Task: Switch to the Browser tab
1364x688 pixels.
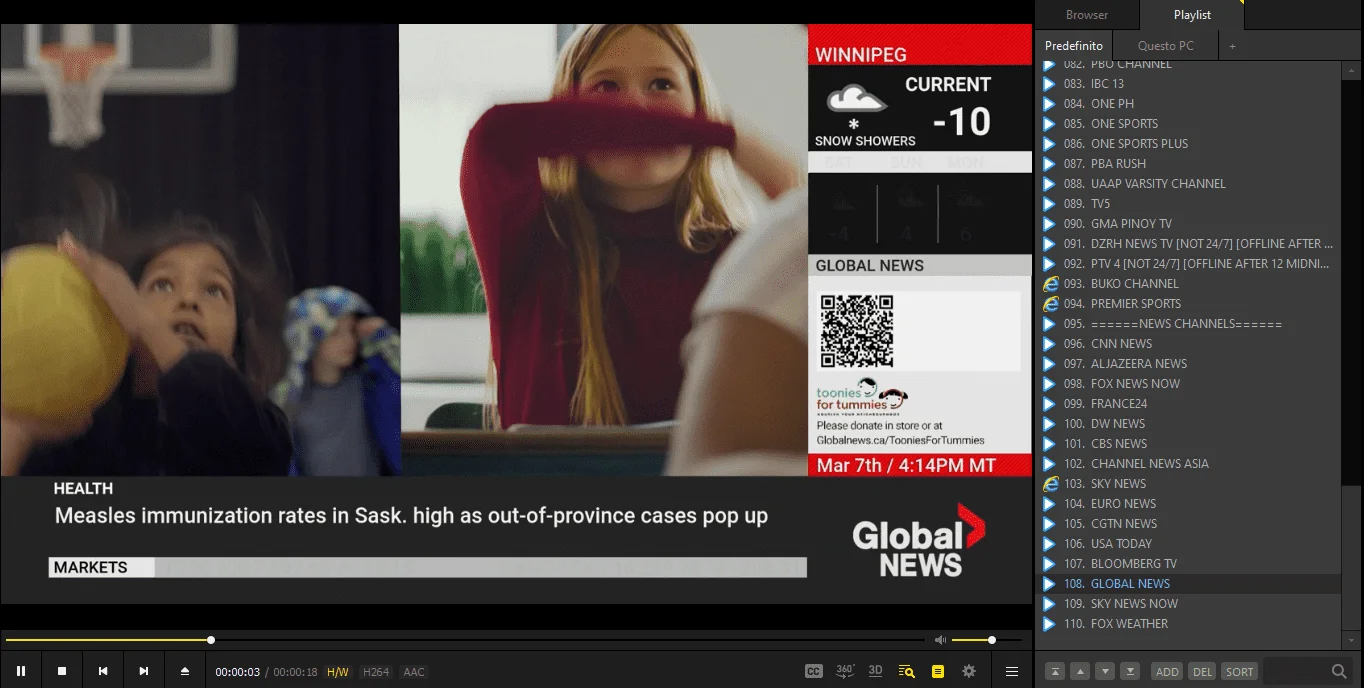Action: click(1087, 15)
